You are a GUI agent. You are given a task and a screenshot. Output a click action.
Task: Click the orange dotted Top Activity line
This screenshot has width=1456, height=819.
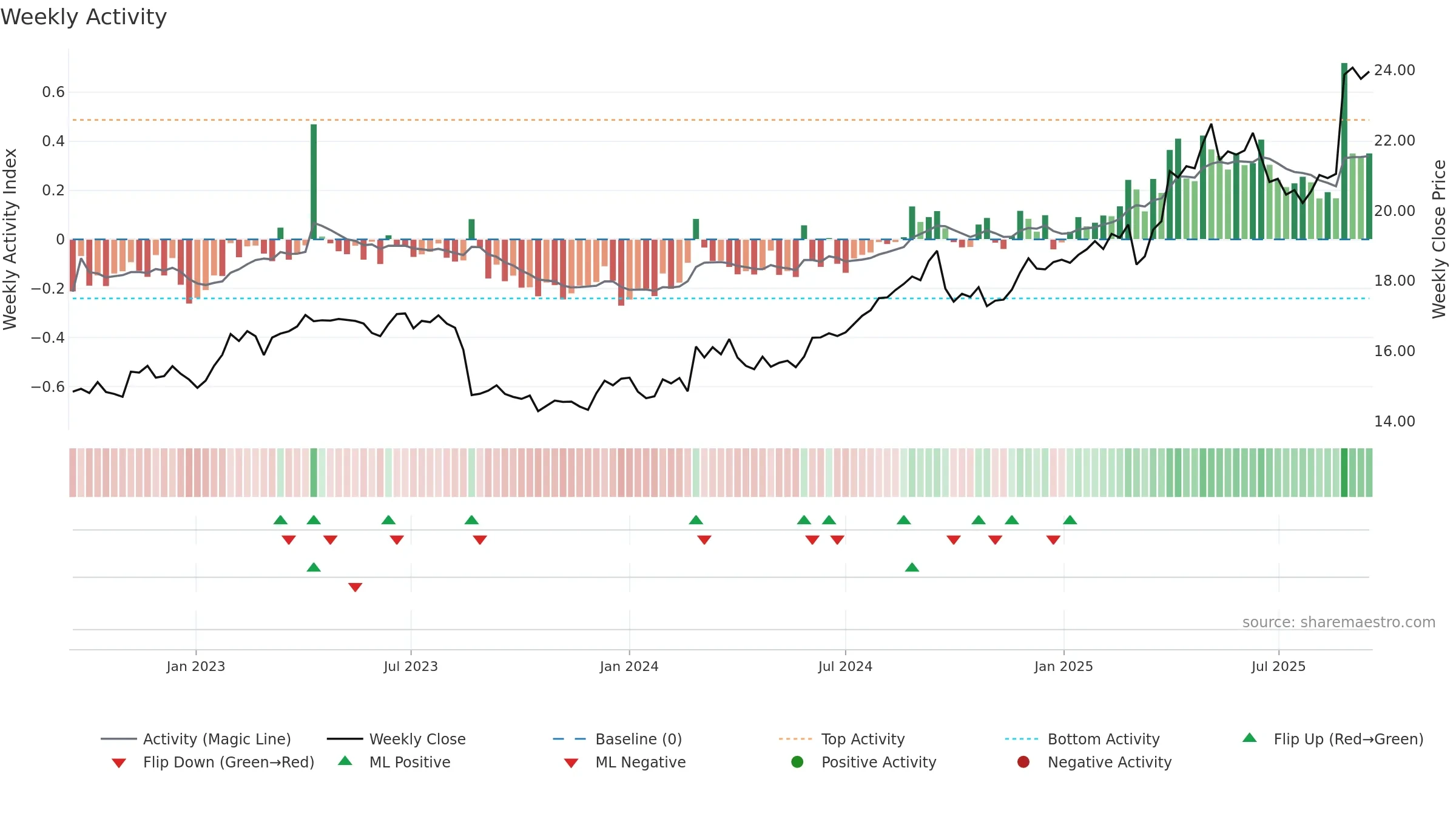point(721,120)
